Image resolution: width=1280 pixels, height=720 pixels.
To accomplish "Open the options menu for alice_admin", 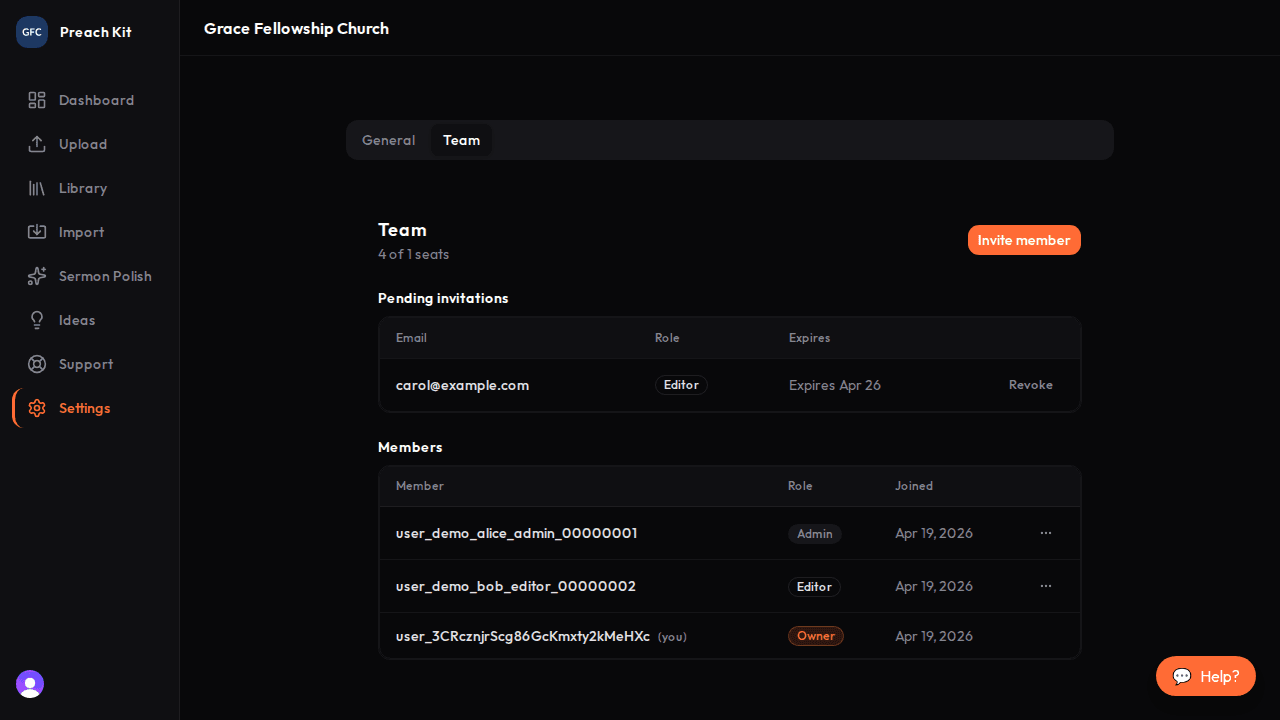I will (x=1046, y=533).
